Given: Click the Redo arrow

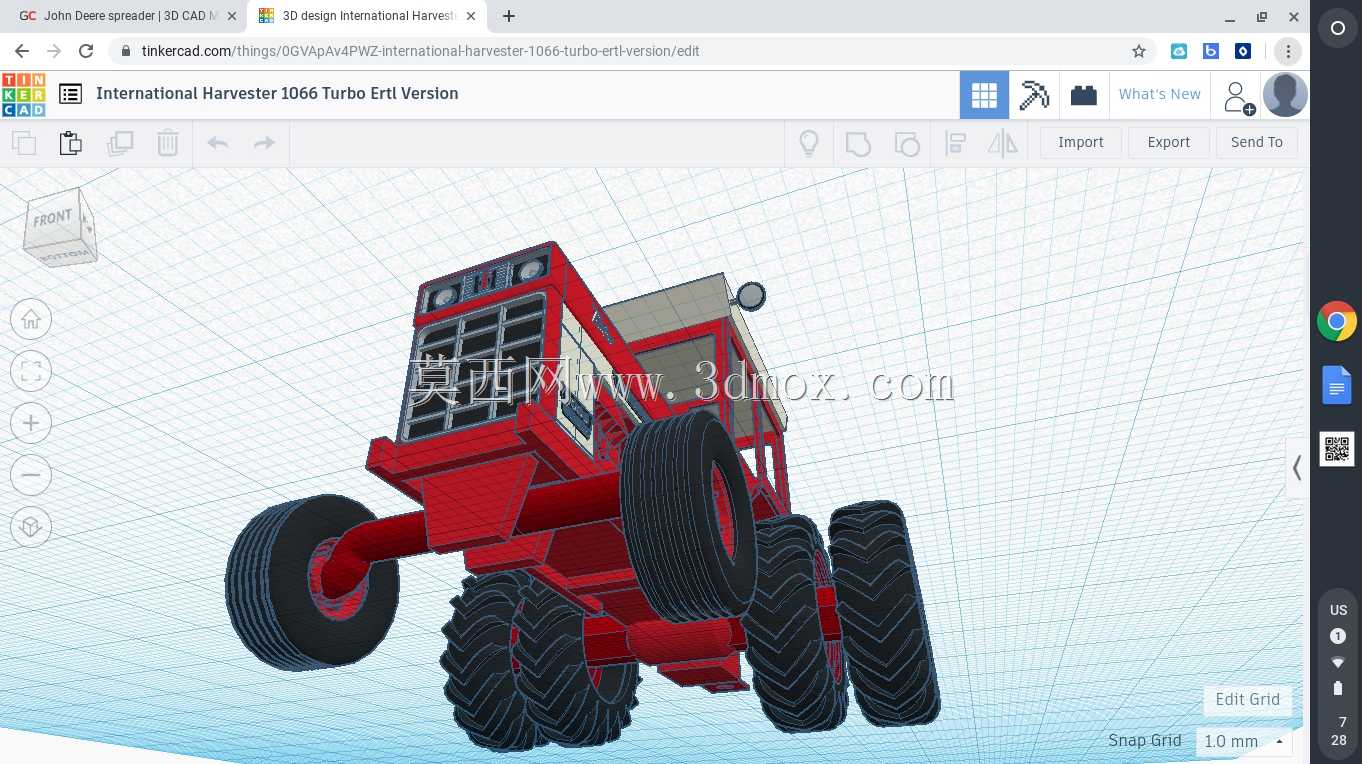Looking at the screenshot, I should 264,143.
